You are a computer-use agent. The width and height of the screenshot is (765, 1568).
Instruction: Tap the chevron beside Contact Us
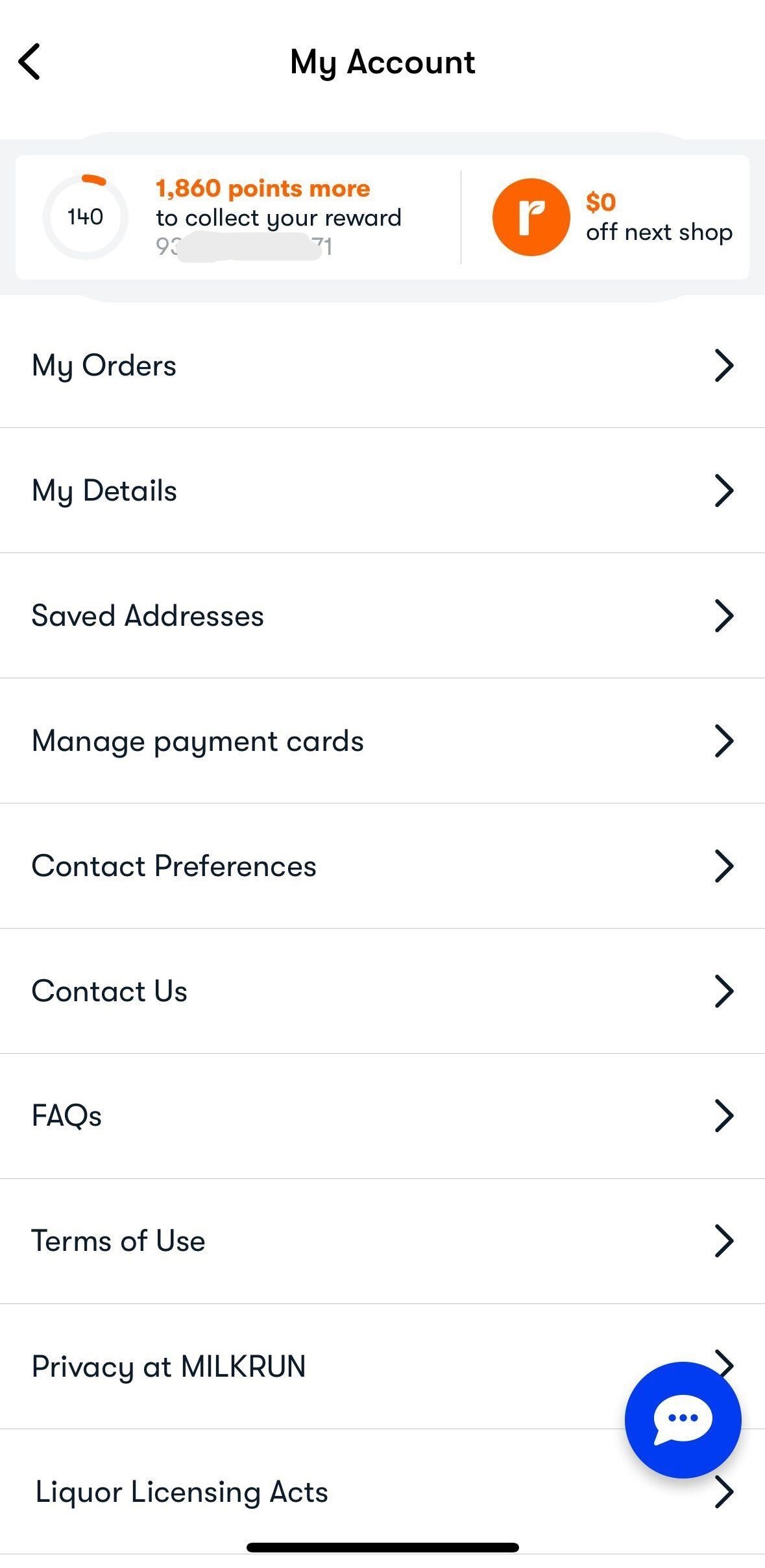click(x=723, y=992)
